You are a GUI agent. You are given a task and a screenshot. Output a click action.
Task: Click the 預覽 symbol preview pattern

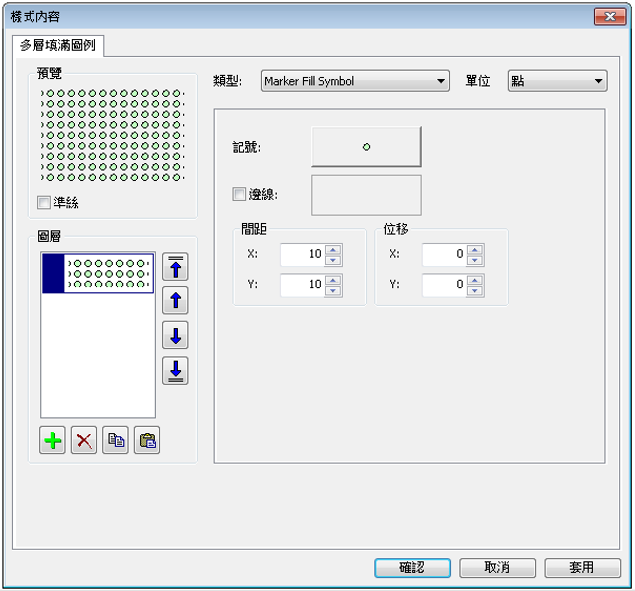[112, 135]
